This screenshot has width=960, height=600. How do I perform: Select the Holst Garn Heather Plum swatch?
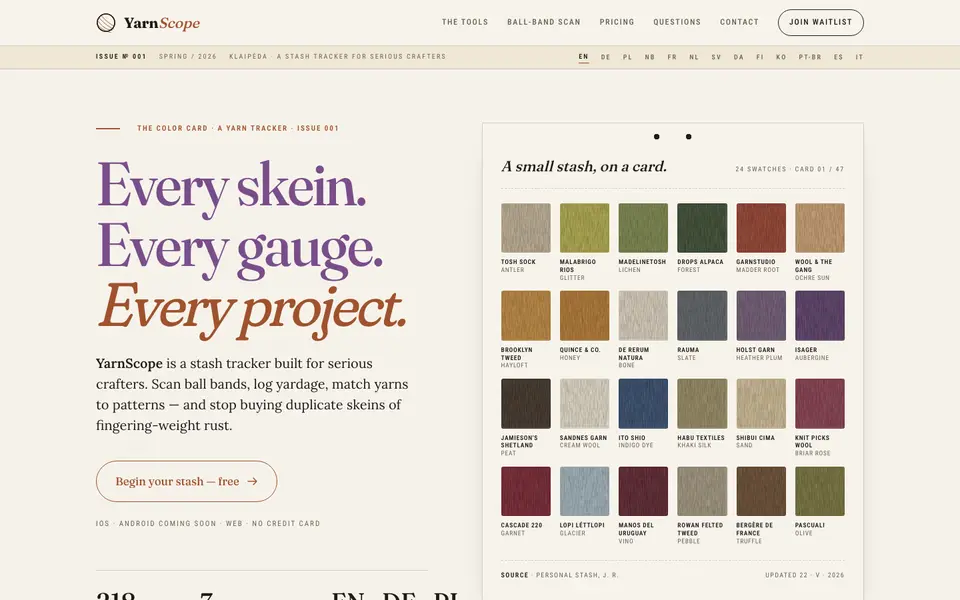[x=761, y=315]
